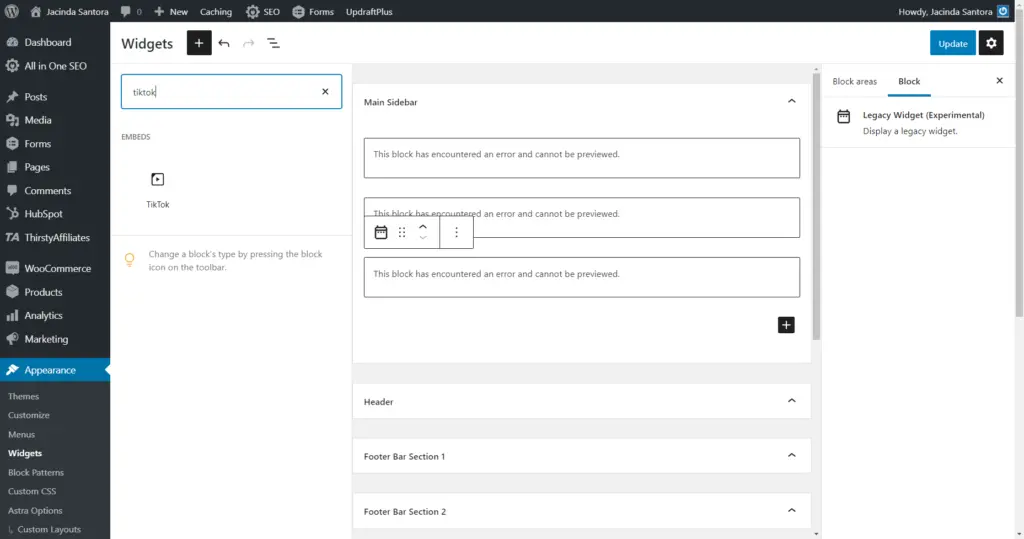Click the Update button
The height and width of the screenshot is (539, 1024).
(x=952, y=43)
